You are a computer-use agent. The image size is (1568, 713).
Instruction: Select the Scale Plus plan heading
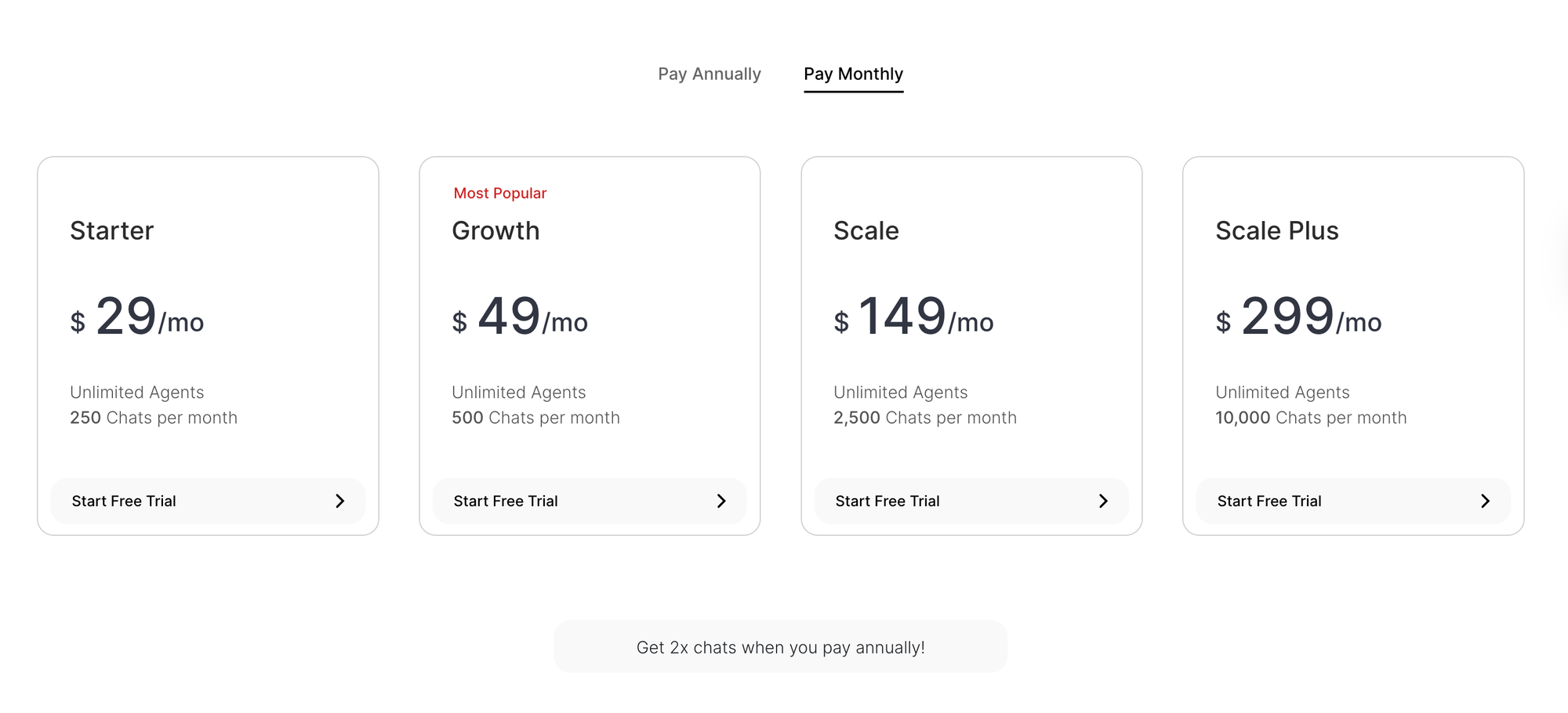click(1276, 230)
